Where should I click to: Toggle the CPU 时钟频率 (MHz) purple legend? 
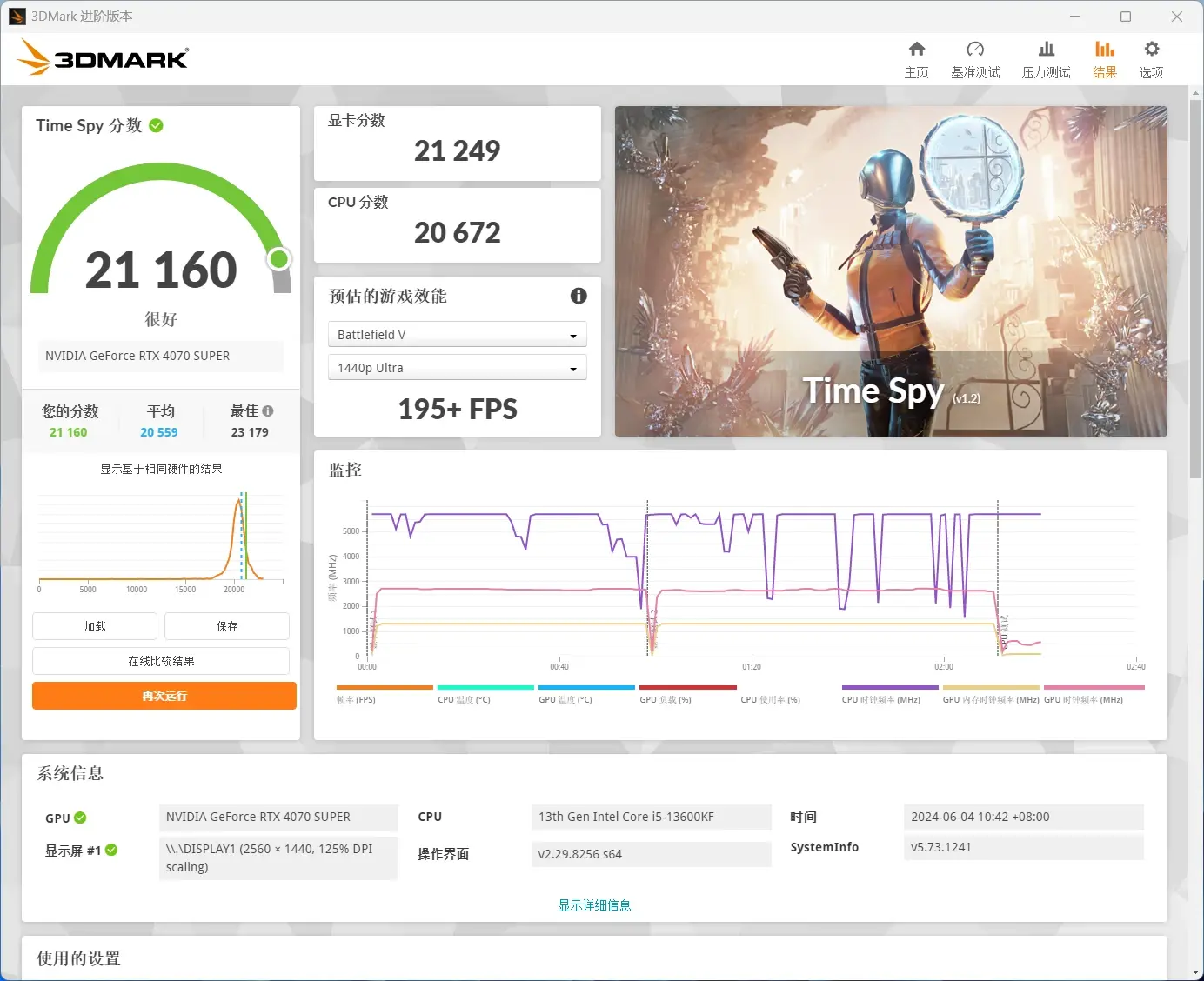click(x=890, y=687)
